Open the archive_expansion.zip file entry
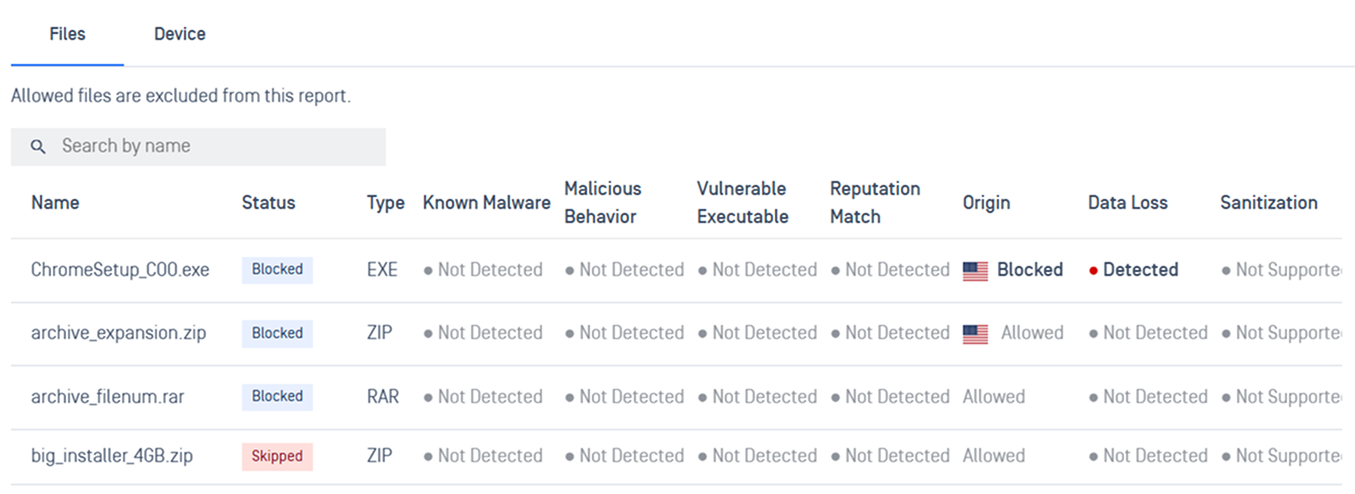Image resolution: width=1355 pixels, height=494 pixels. (x=118, y=333)
